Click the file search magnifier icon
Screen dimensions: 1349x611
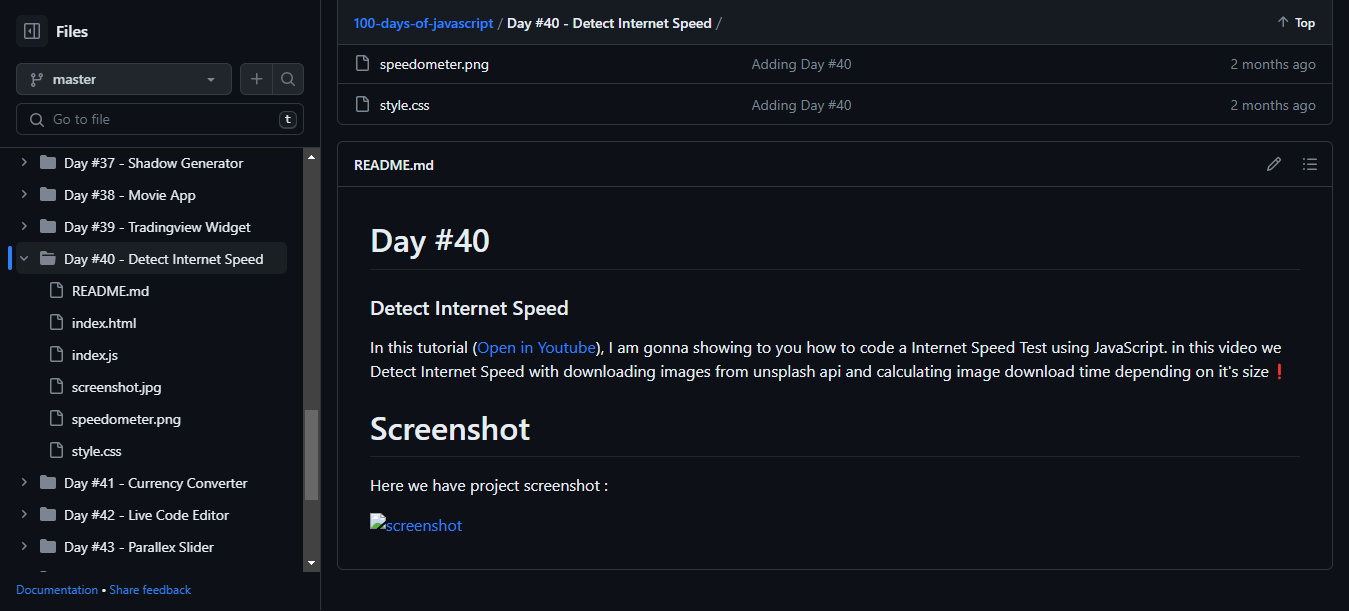288,78
